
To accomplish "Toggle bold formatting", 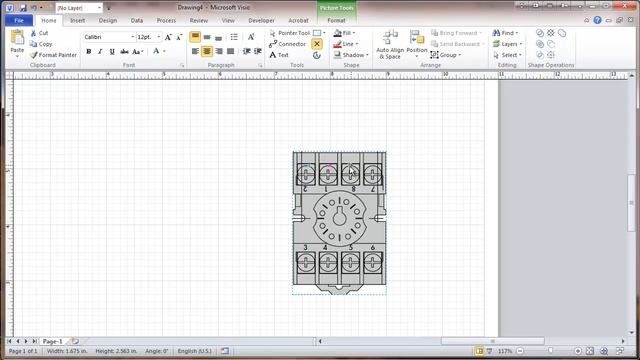I will (89, 51).
